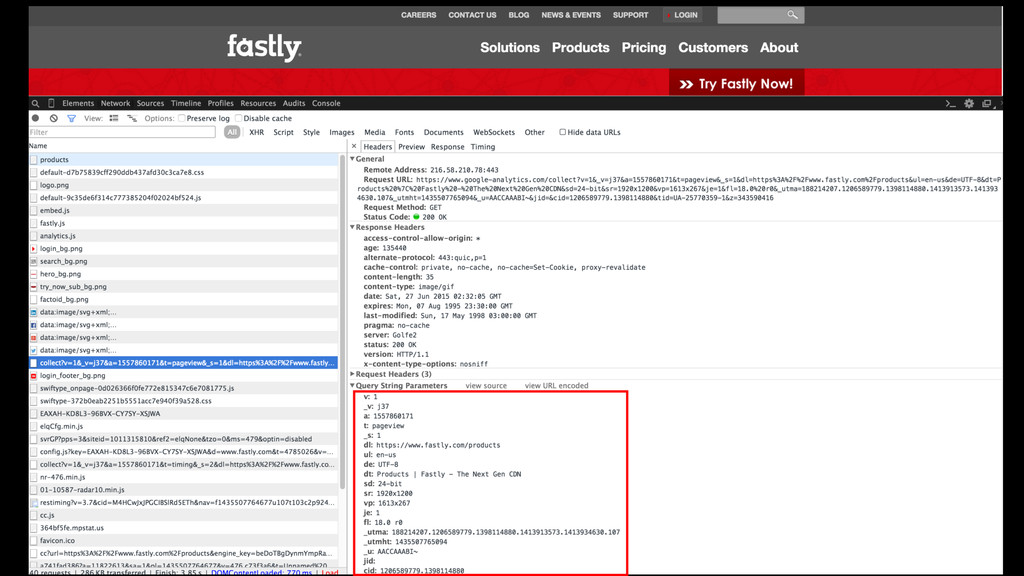
Task: Click the icon beside search_bg.png
Action: [33, 261]
